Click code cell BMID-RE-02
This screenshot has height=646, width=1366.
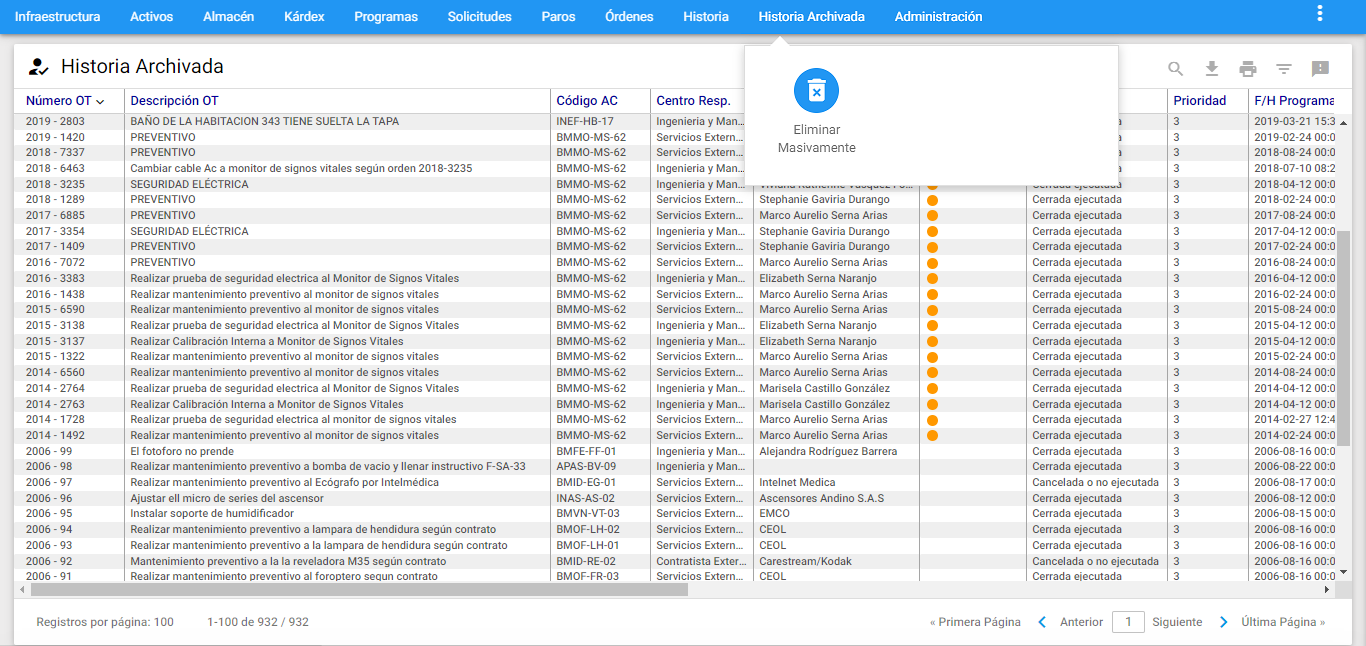(x=587, y=561)
